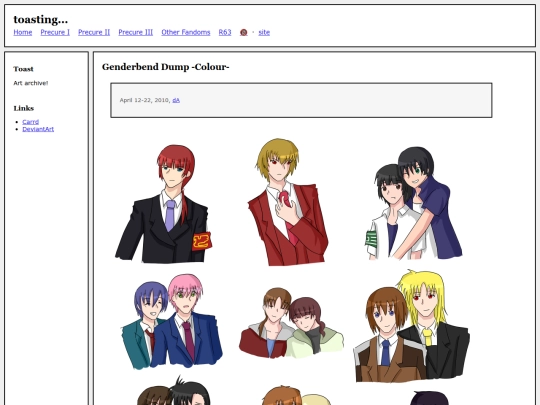Click the April 12-22, 2010 date text
The width and height of the screenshot is (540, 405).
(x=145, y=100)
